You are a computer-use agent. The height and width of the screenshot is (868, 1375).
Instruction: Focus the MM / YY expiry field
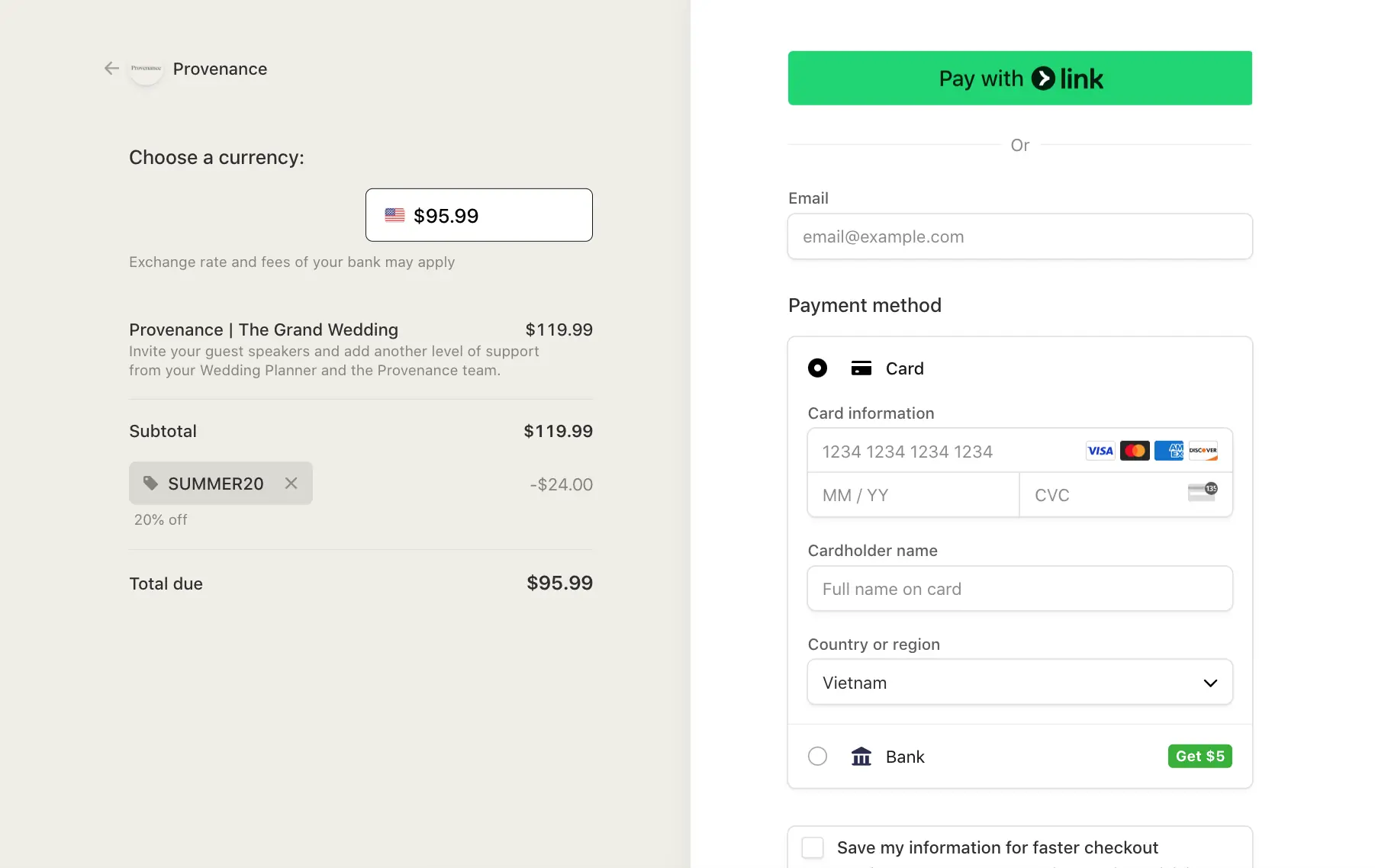pyautogui.click(x=913, y=495)
